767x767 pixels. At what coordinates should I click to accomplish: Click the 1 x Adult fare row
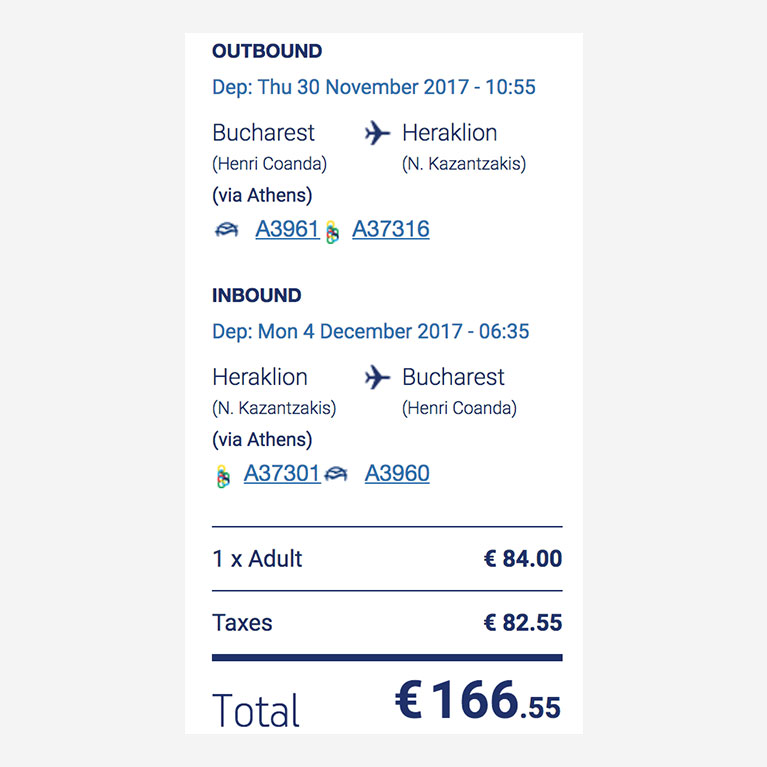pyautogui.click(x=387, y=559)
